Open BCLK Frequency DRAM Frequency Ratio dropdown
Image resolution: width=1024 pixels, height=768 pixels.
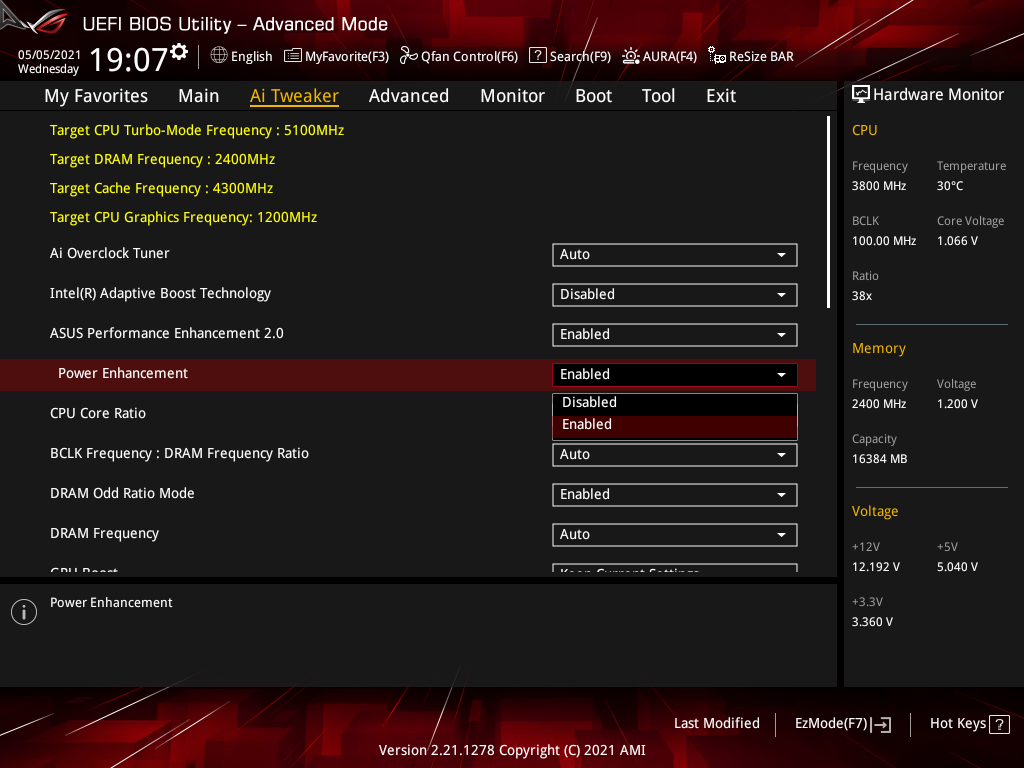675,455
